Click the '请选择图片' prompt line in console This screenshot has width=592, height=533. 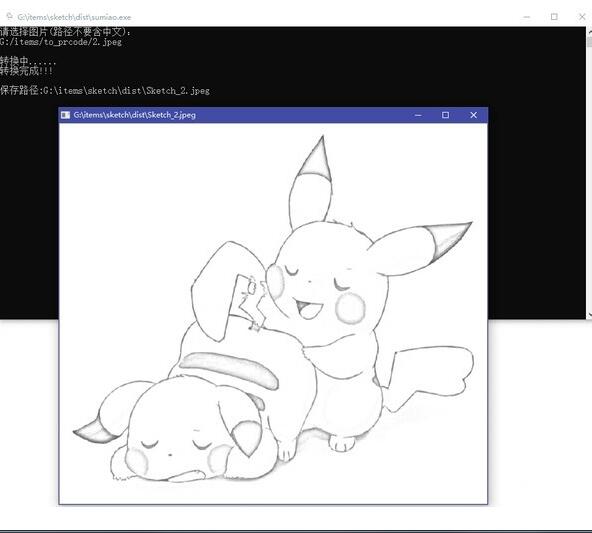click(x=65, y=32)
